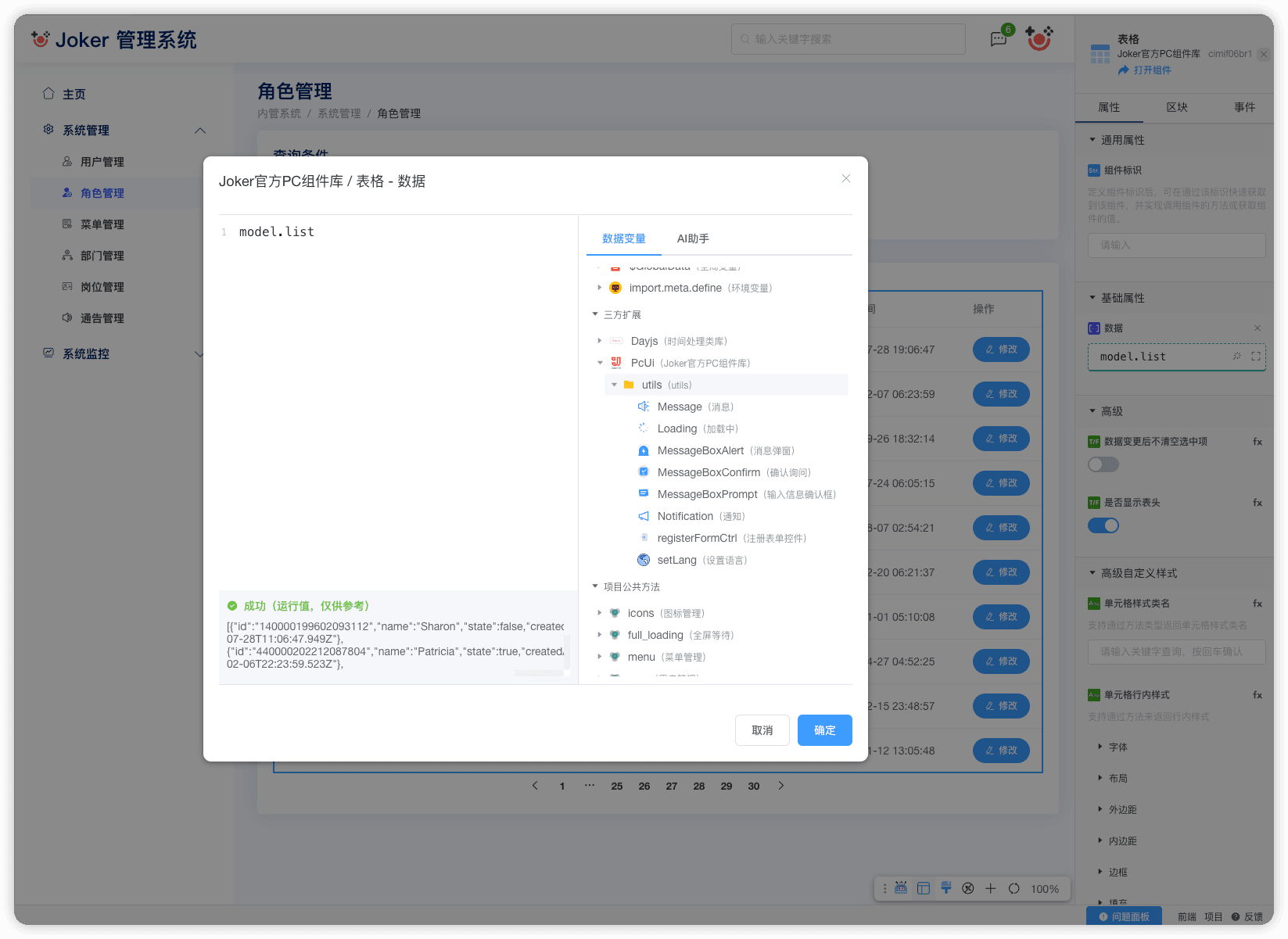Click the plus zoom-in icon in floating toolbar
The image size is (1288, 939).
[991, 888]
